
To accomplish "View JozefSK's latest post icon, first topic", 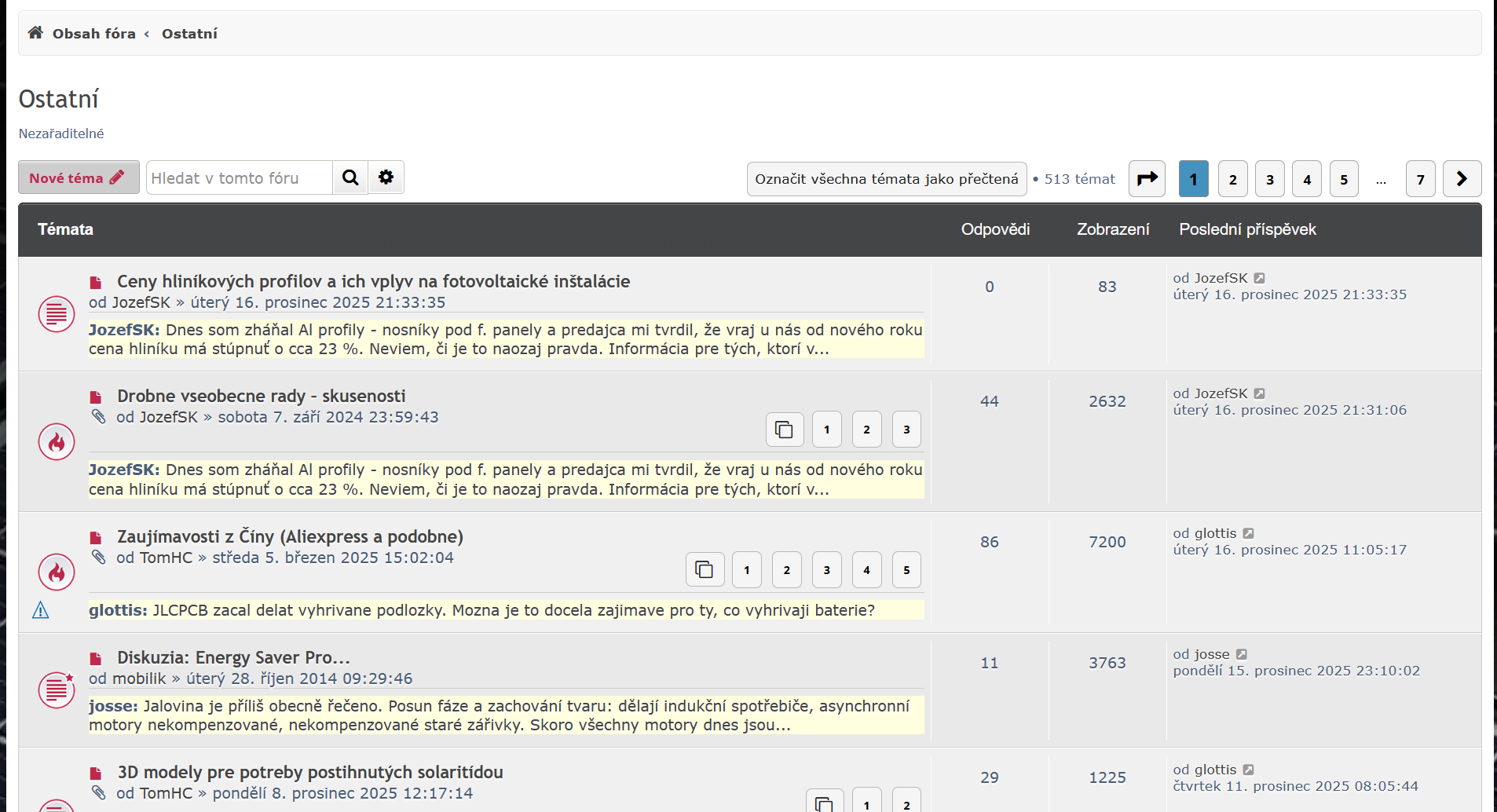I will 1260,278.
